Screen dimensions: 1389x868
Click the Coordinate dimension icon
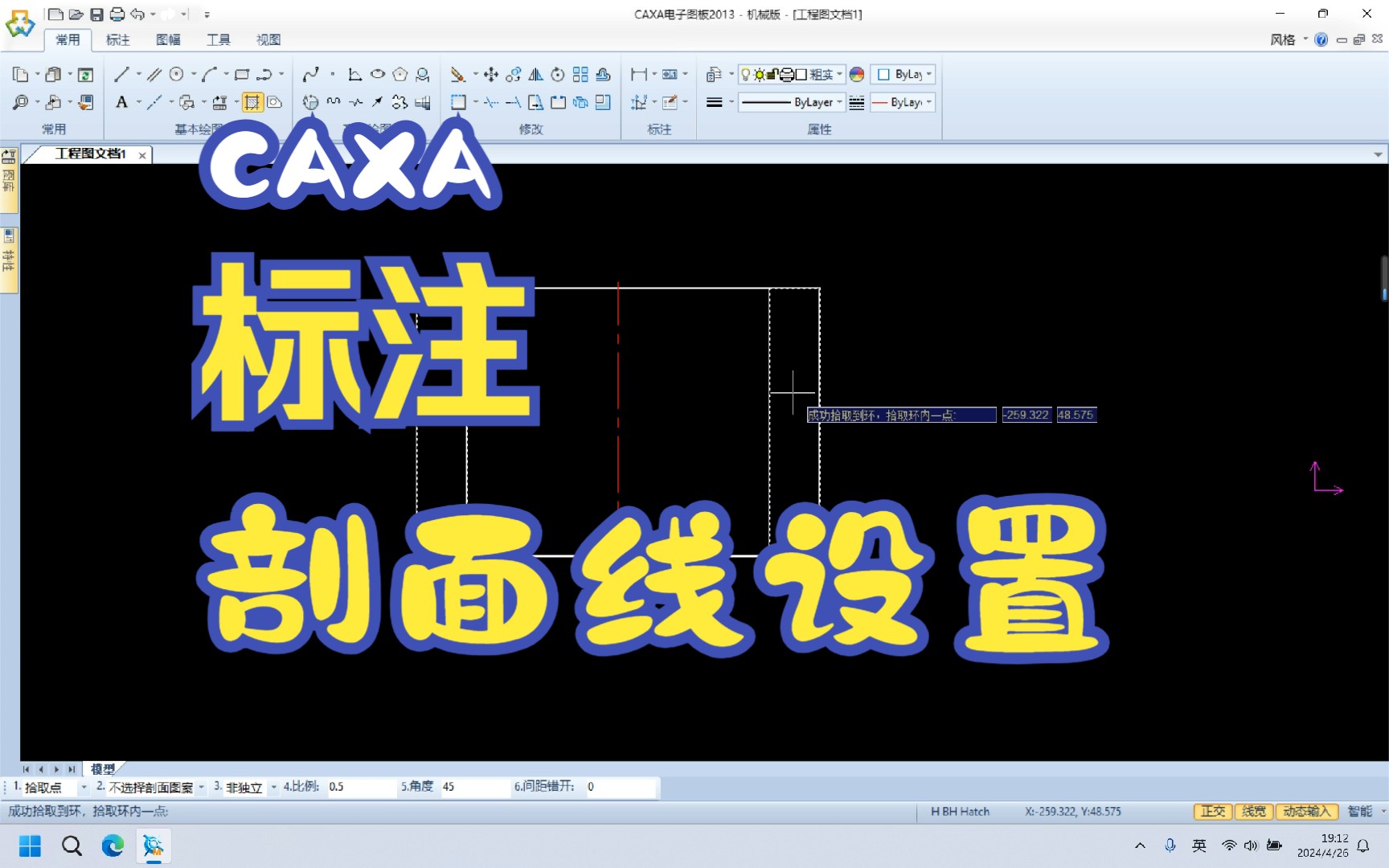(638, 102)
